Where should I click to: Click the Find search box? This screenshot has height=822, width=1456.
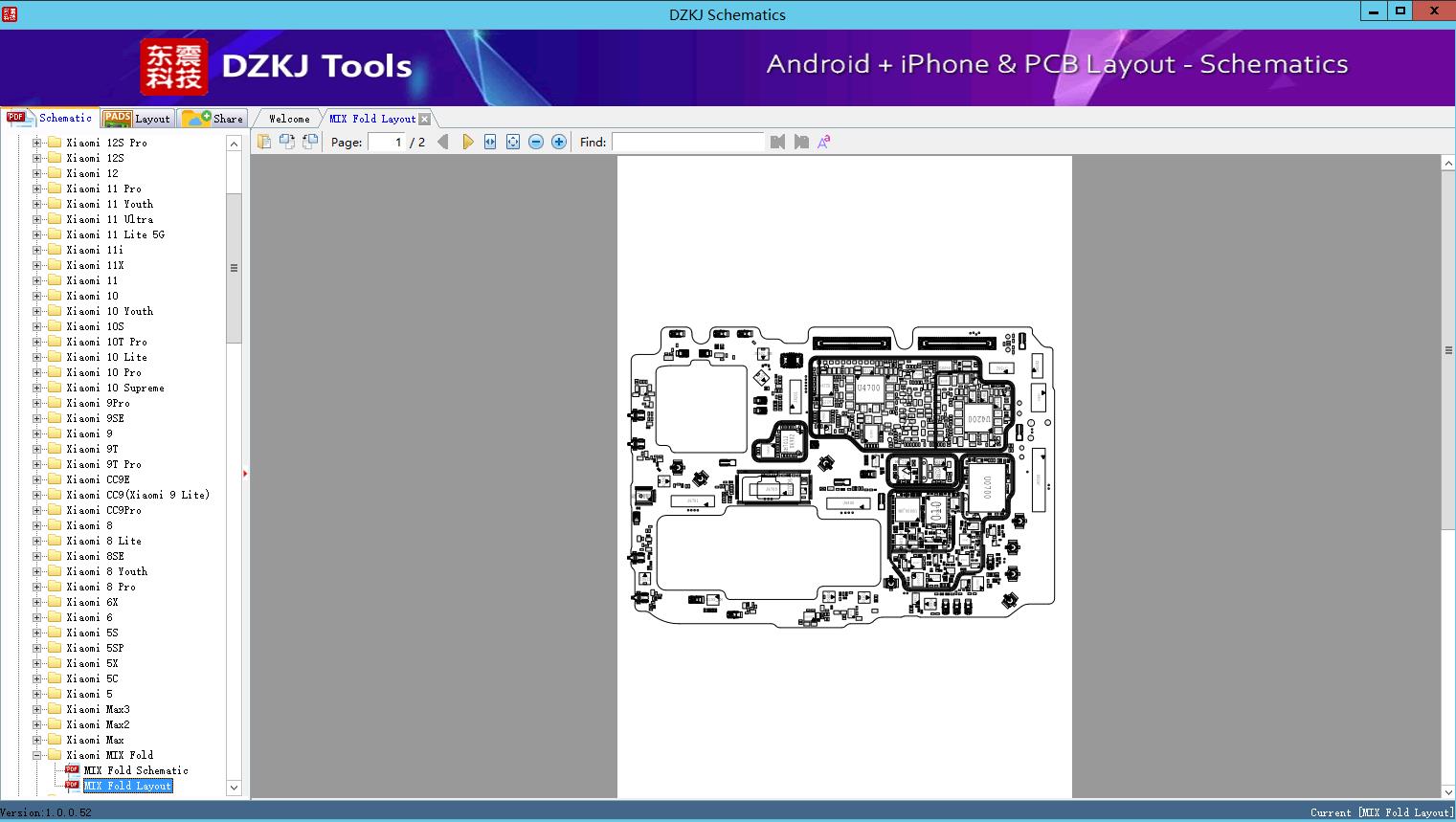pyautogui.click(x=688, y=142)
